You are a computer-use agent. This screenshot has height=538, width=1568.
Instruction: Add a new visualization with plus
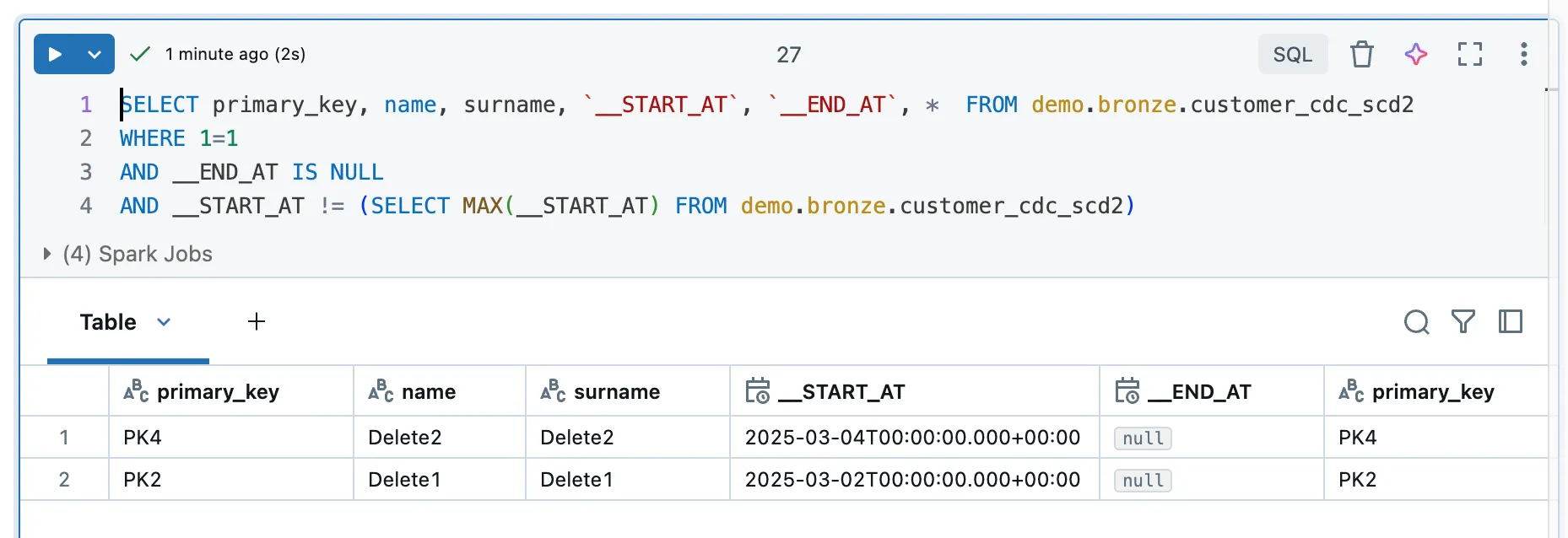[x=257, y=322]
